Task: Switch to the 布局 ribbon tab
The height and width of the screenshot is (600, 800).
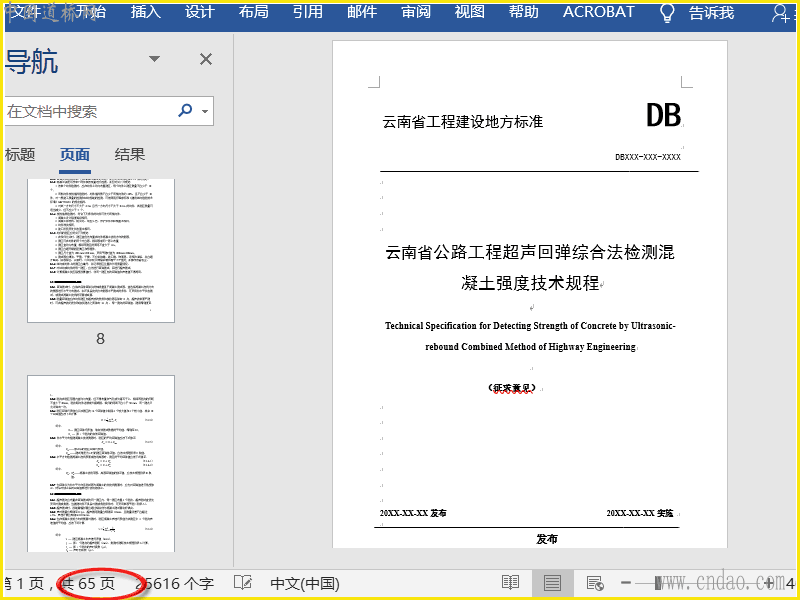Action: point(254,12)
